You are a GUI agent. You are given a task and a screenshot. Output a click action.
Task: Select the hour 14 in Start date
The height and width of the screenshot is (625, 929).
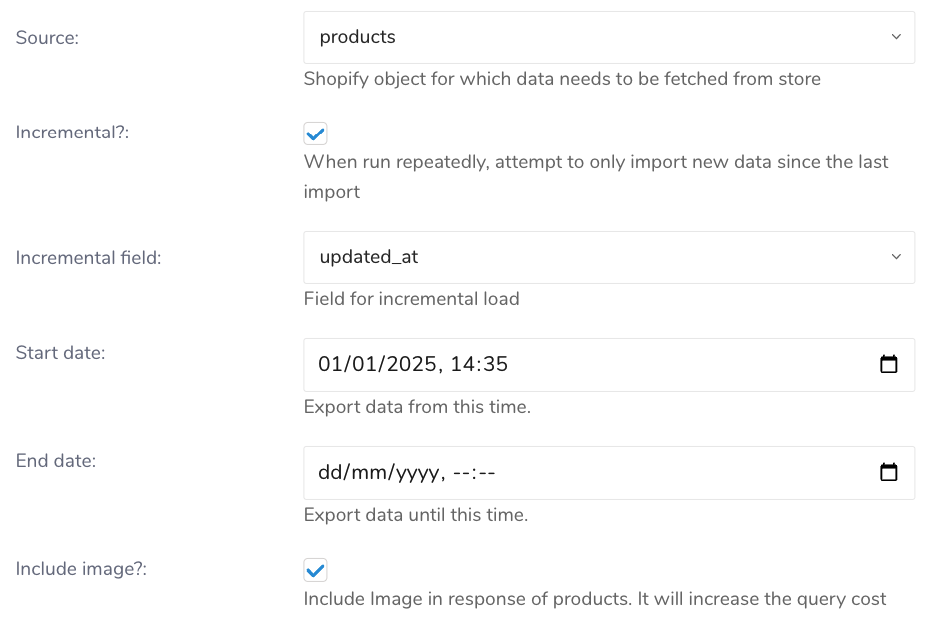tap(463, 365)
